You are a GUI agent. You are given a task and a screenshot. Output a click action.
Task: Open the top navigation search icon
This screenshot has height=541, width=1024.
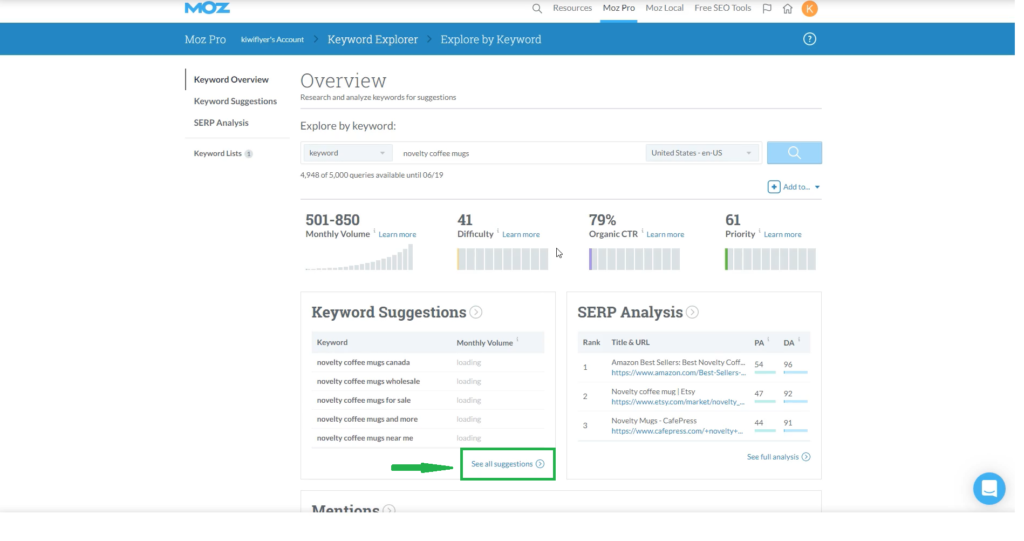coord(537,8)
